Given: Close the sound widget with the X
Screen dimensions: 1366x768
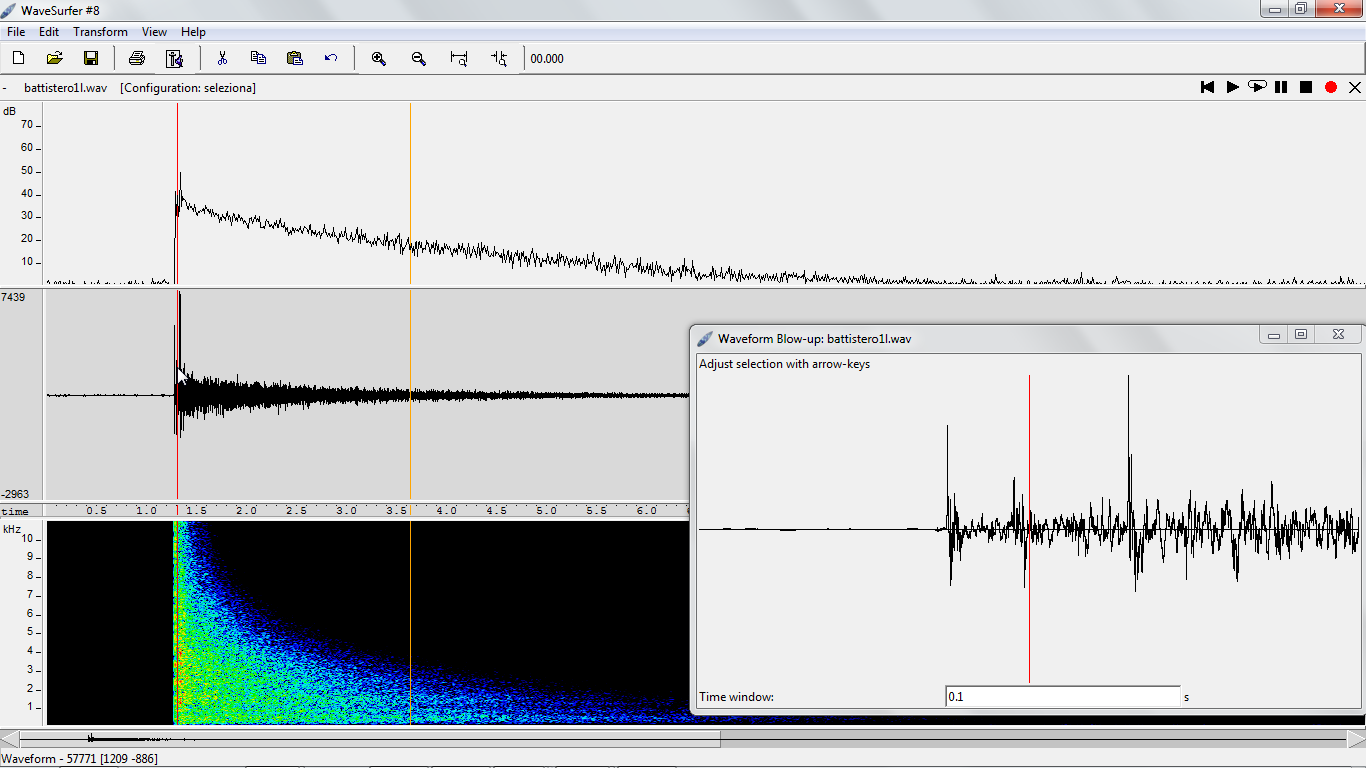Looking at the screenshot, I should click(1355, 87).
